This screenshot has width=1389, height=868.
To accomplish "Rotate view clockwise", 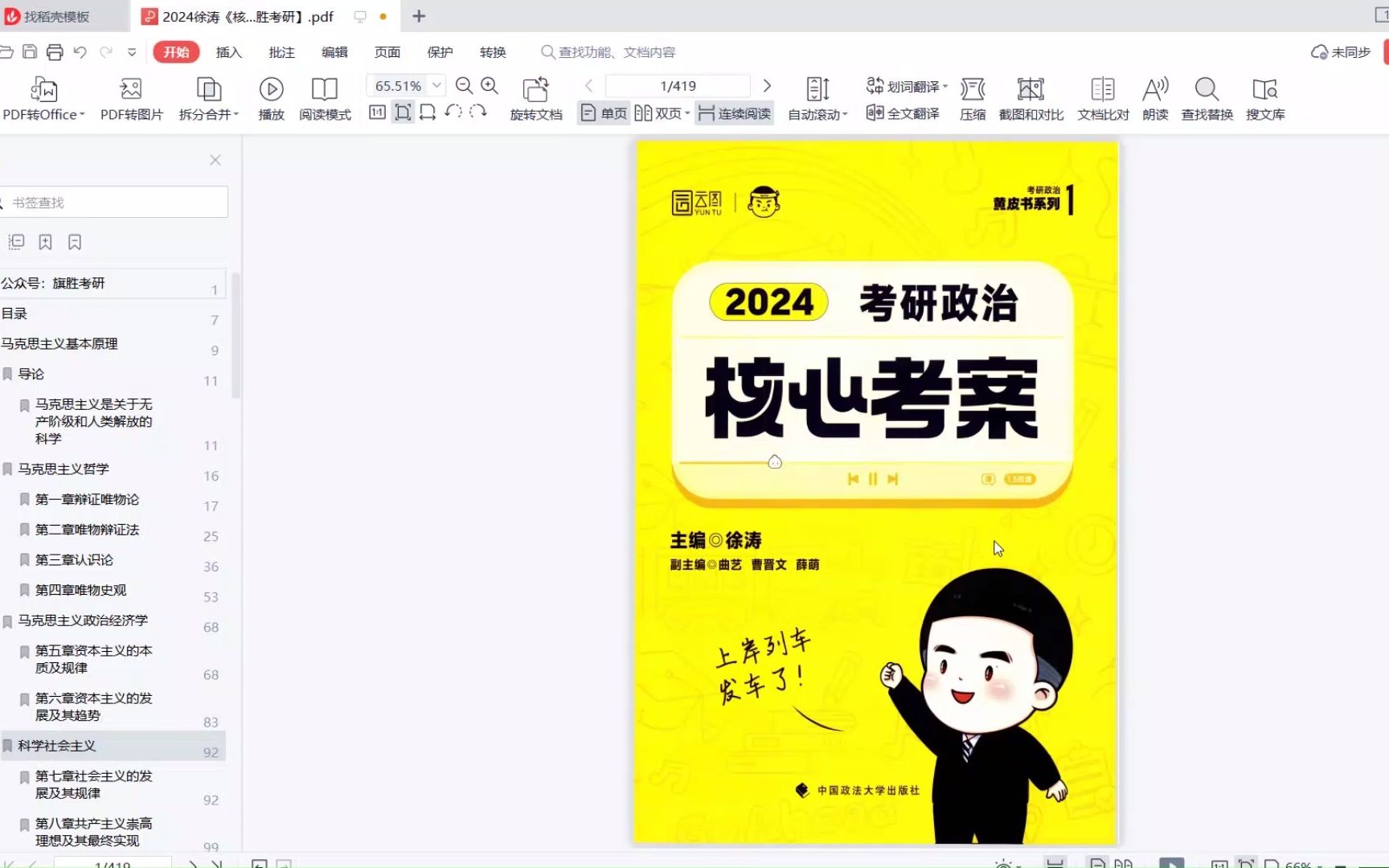I will 478,112.
